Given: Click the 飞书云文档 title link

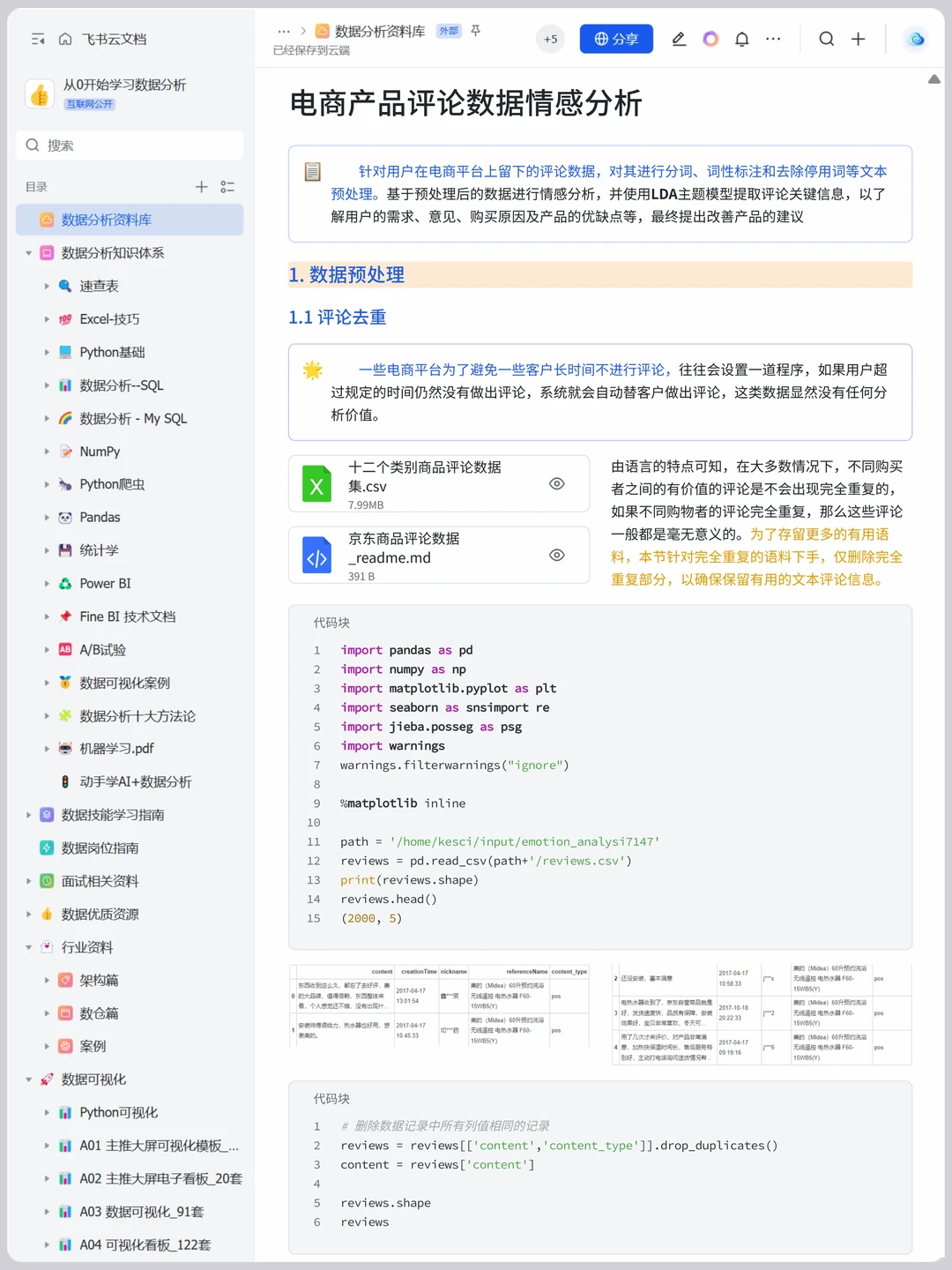Looking at the screenshot, I should click(114, 39).
